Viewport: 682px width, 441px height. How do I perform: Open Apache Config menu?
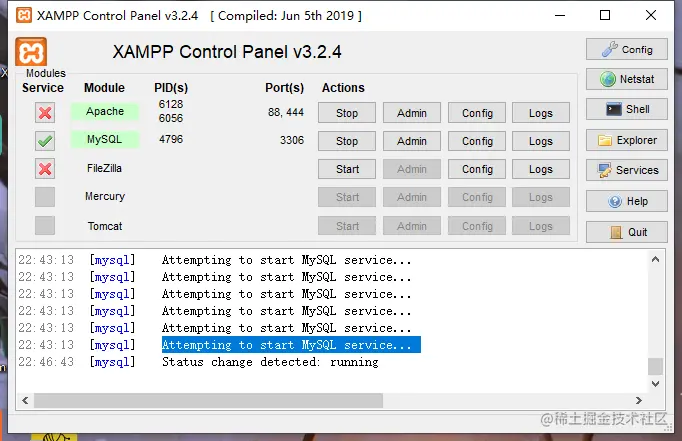click(x=477, y=113)
